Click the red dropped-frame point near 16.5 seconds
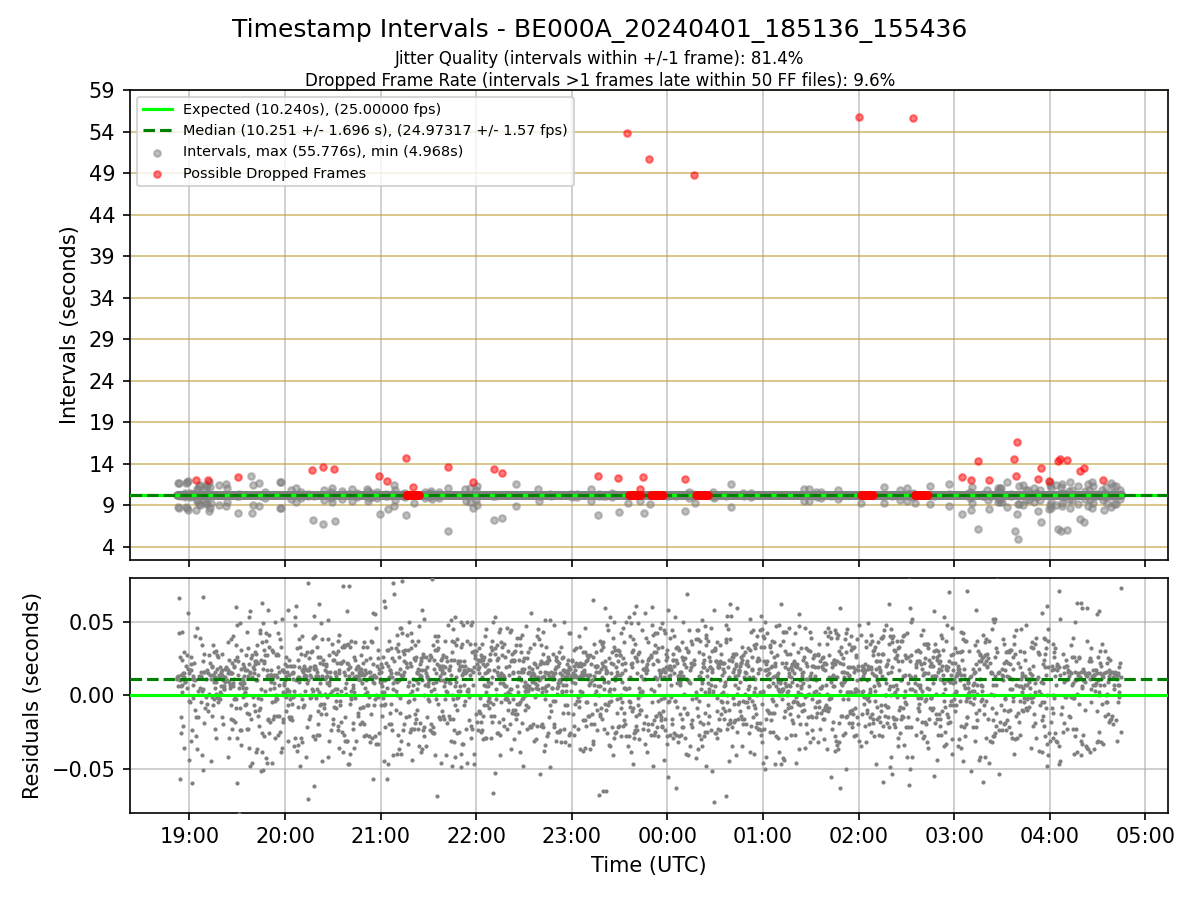Screen dimensions: 1200x900 pos(1017,442)
